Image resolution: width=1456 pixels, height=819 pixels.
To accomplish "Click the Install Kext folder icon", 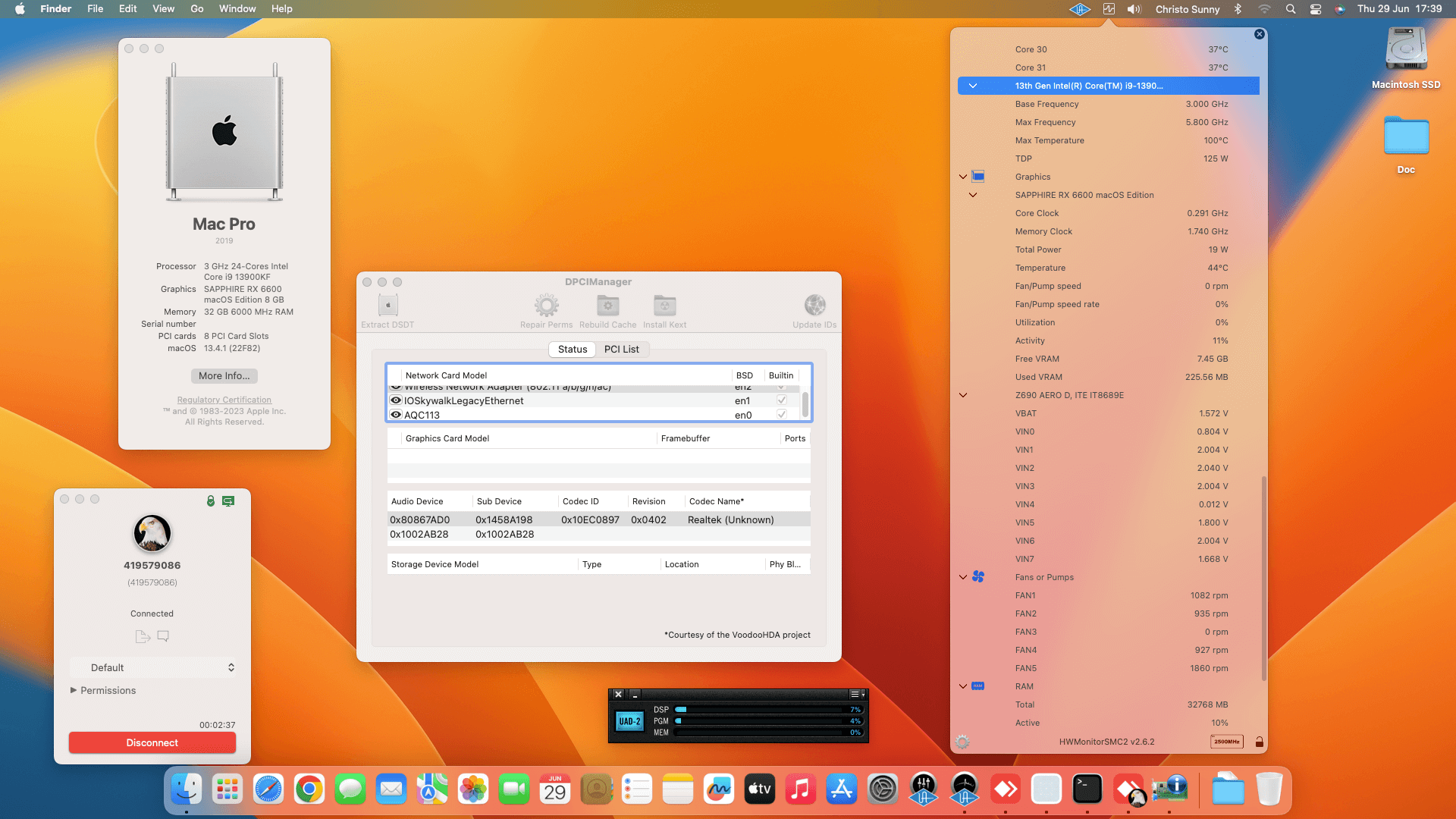I will pos(665,305).
